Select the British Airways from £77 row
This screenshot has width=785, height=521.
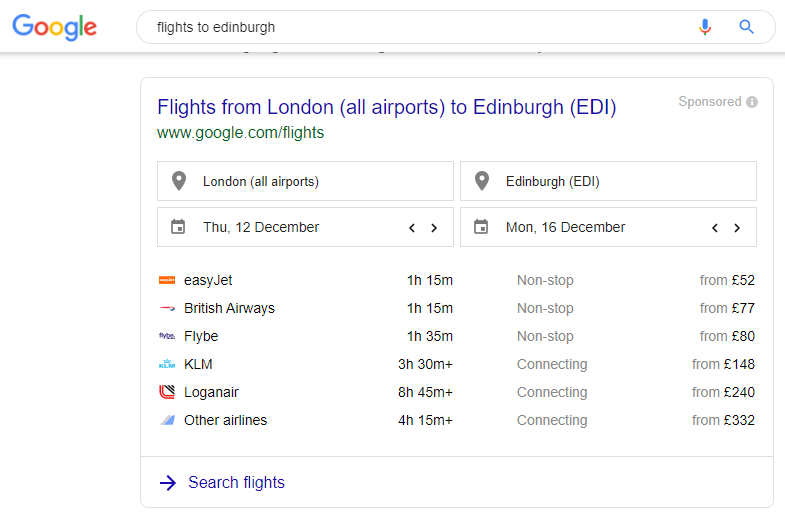(x=457, y=308)
